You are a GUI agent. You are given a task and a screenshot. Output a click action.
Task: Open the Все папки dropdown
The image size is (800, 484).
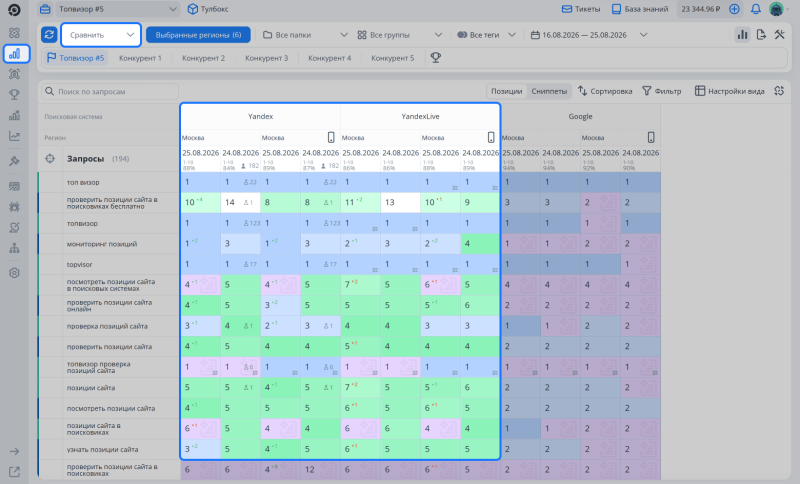(x=305, y=35)
